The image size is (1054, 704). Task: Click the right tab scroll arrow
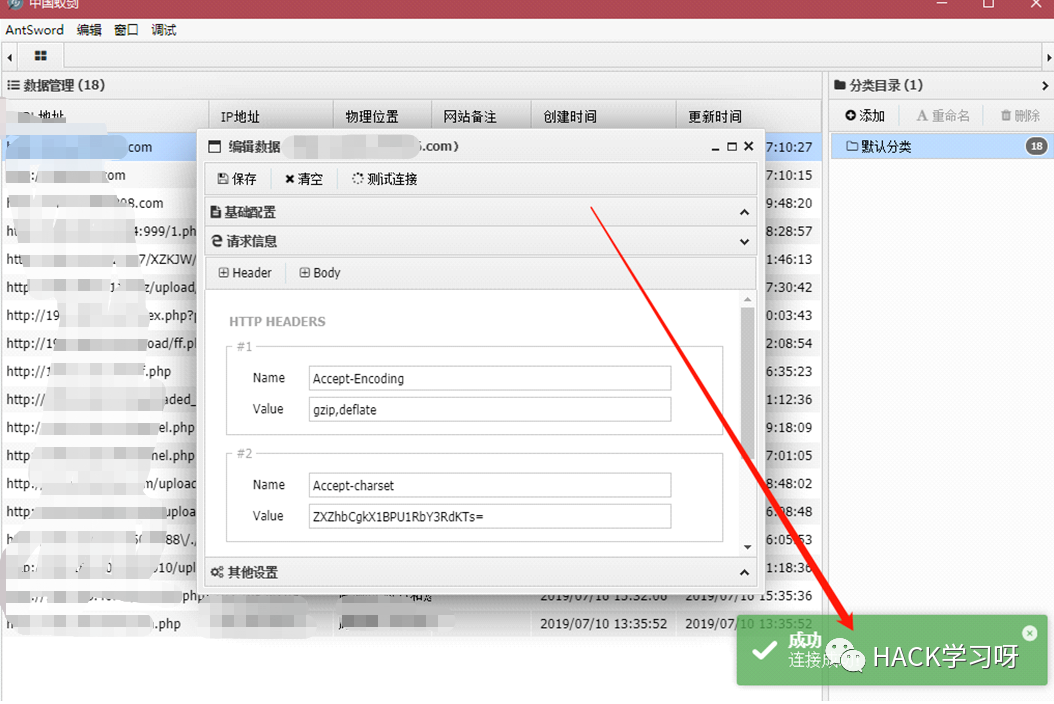tap(1048, 57)
